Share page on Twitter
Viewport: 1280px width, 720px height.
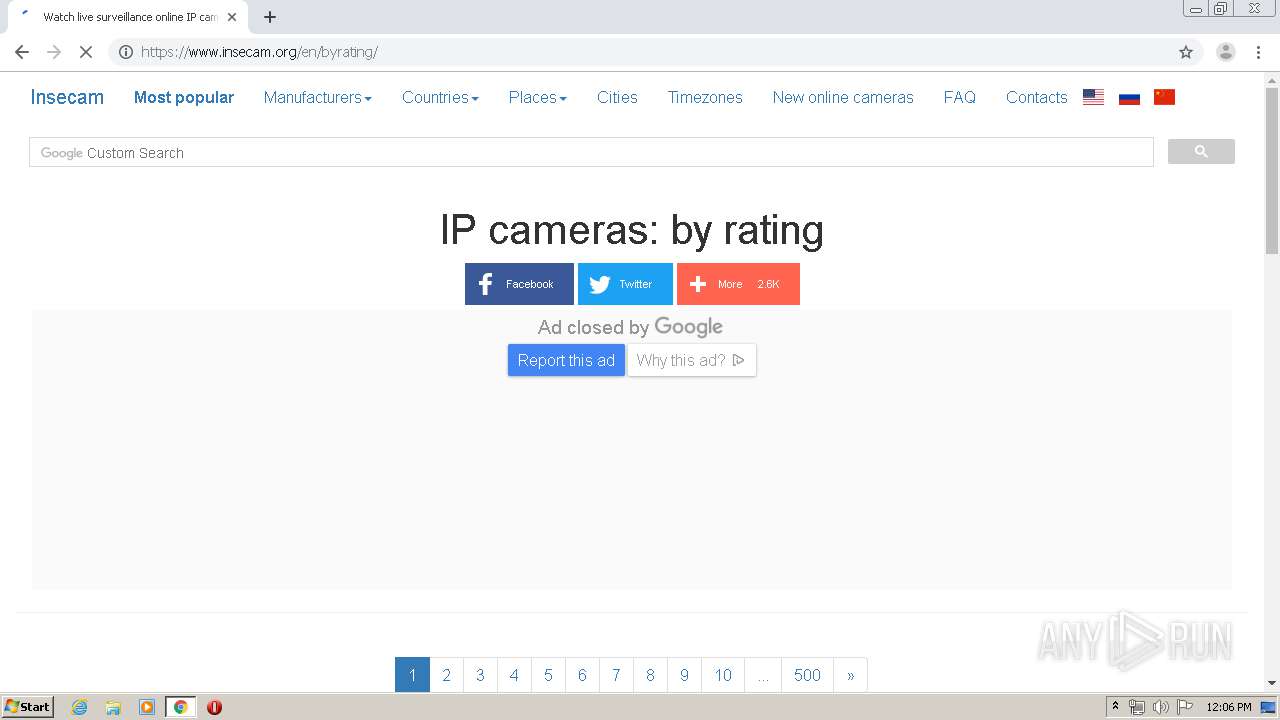click(625, 284)
